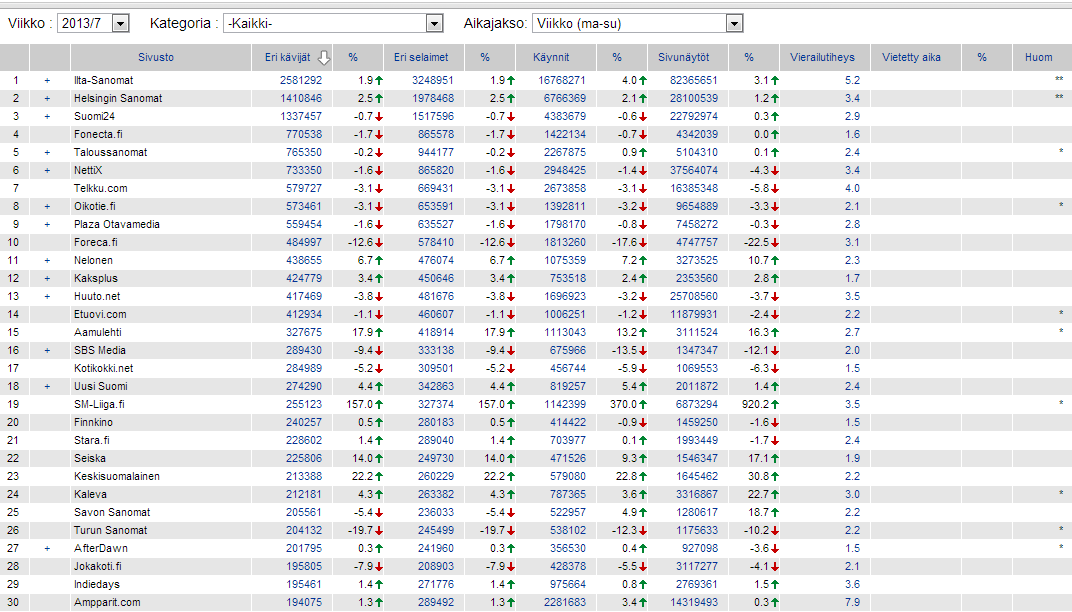
Task: Expand the SBS Media row
Action: [x=47, y=350]
